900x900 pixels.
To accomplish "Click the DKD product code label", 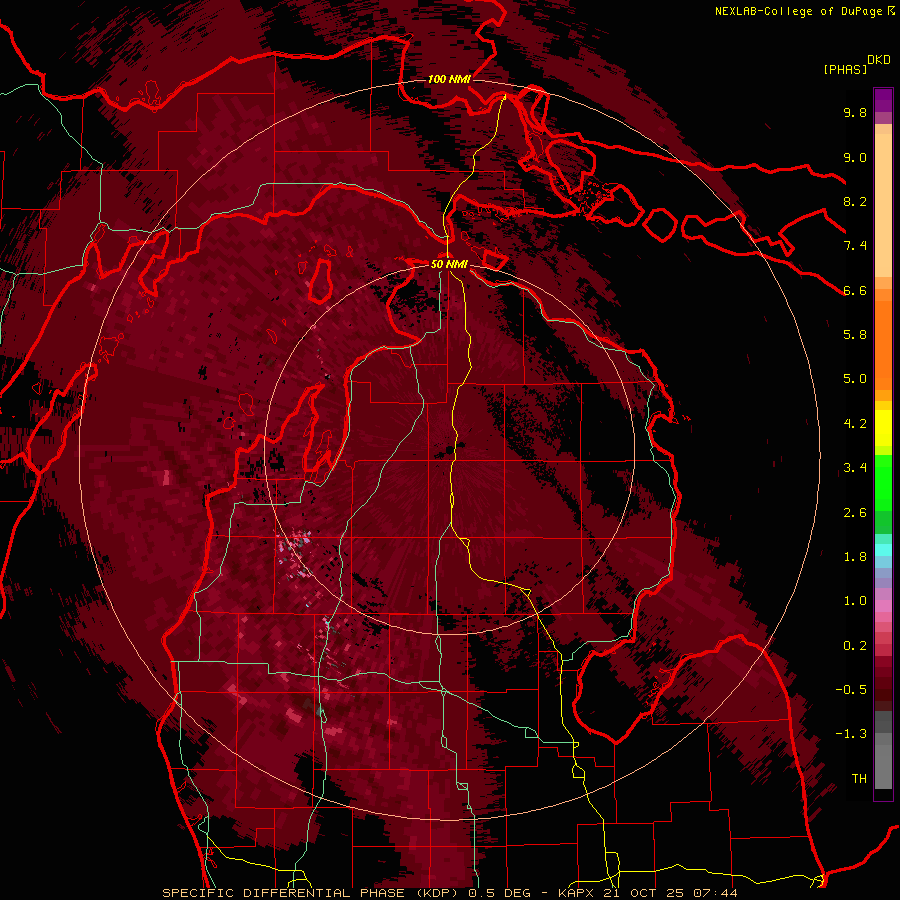I will (879, 60).
